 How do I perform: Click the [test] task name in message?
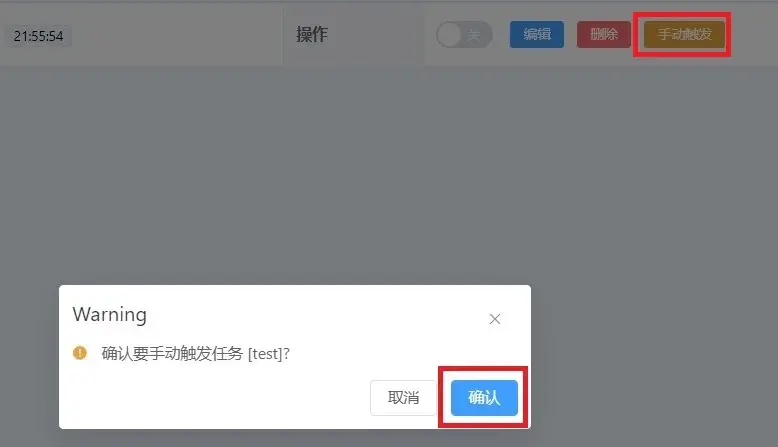click(265, 354)
